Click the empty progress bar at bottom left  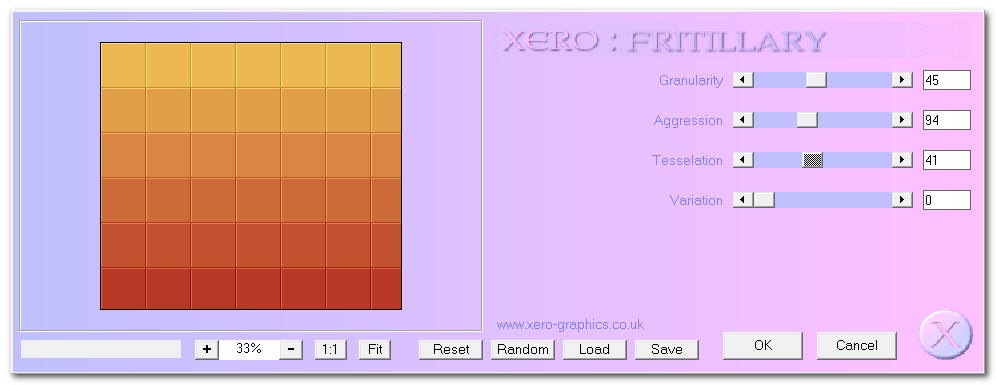click(x=101, y=349)
